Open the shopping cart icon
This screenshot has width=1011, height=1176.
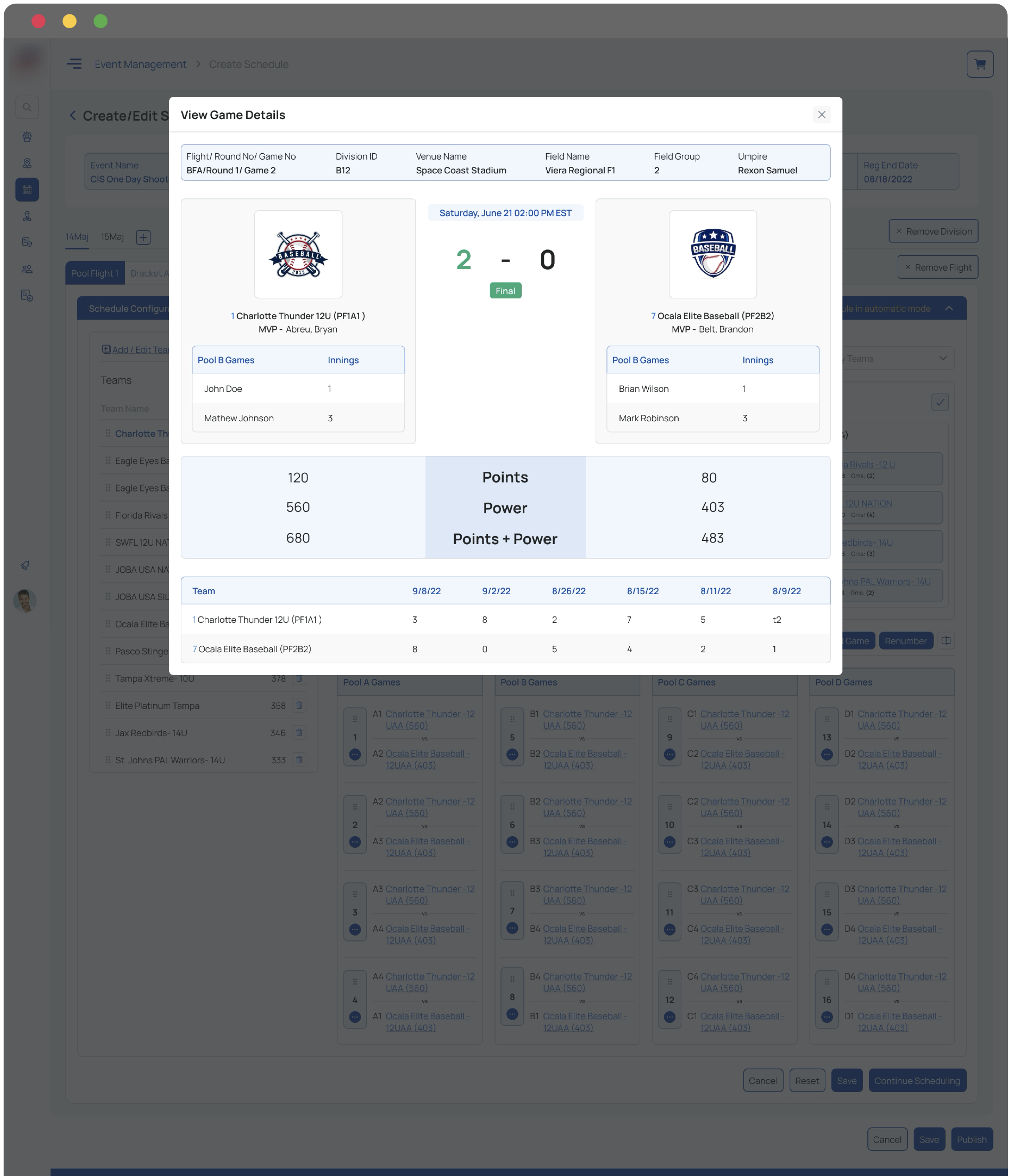(979, 64)
